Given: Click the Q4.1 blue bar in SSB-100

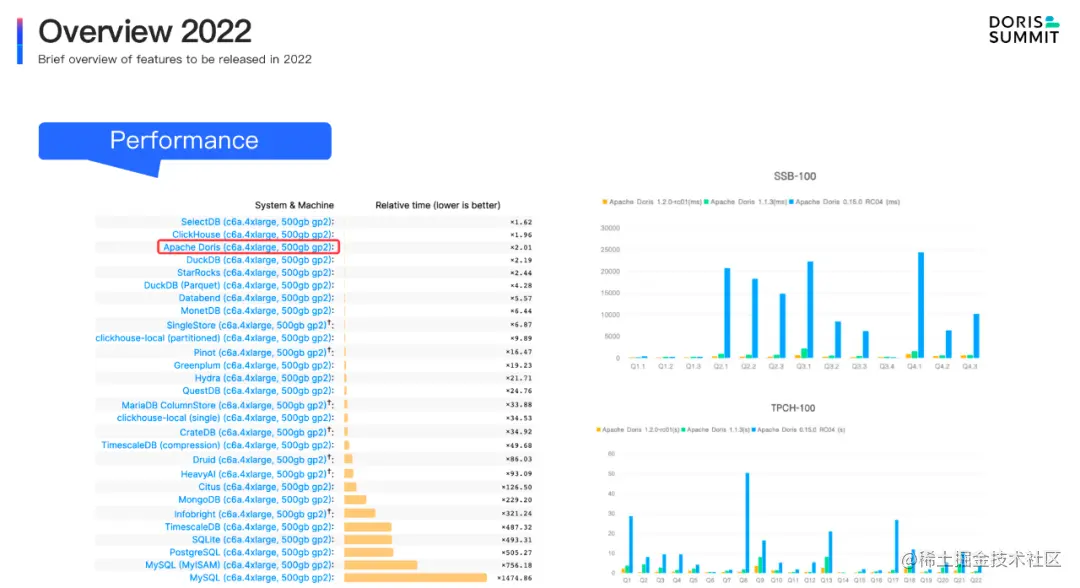Looking at the screenshot, I should (921, 305).
